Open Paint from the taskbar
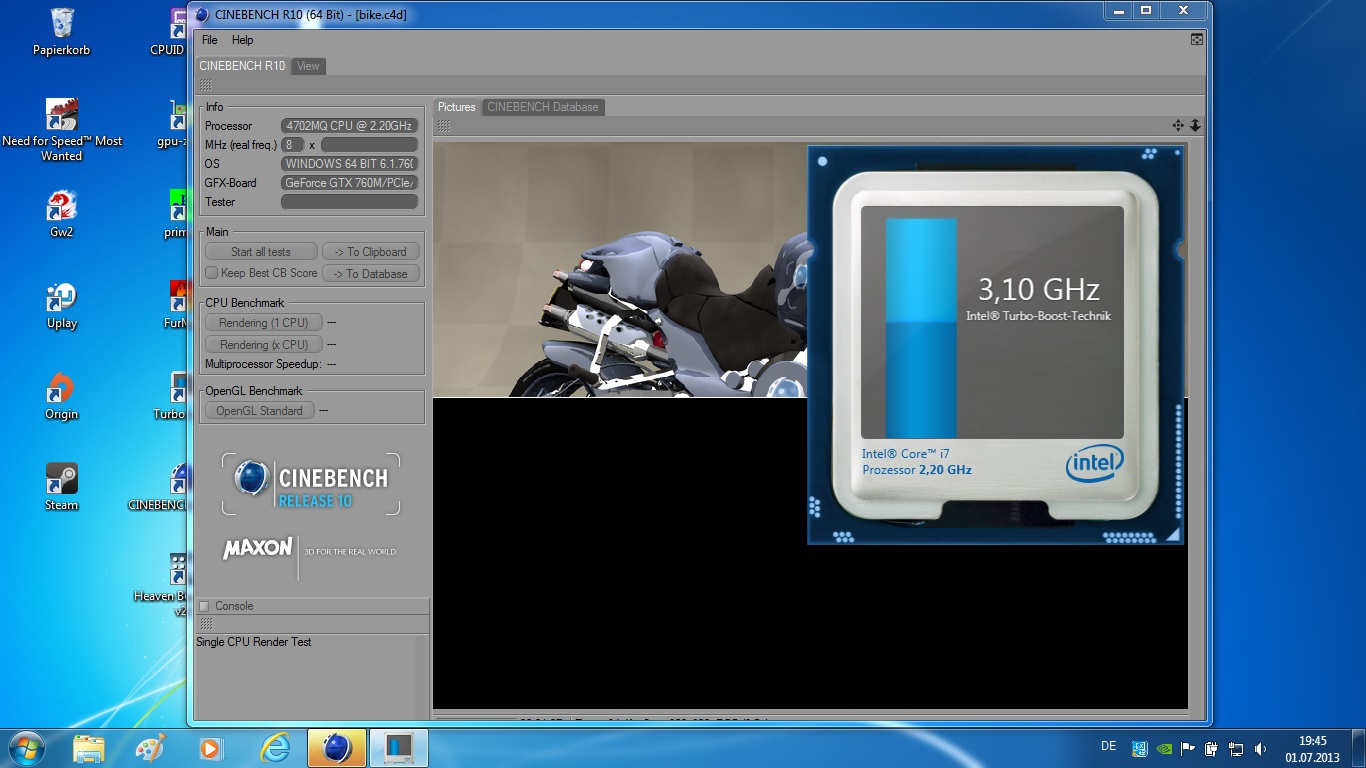This screenshot has height=768, width=1366. click(x=149, y=748)
